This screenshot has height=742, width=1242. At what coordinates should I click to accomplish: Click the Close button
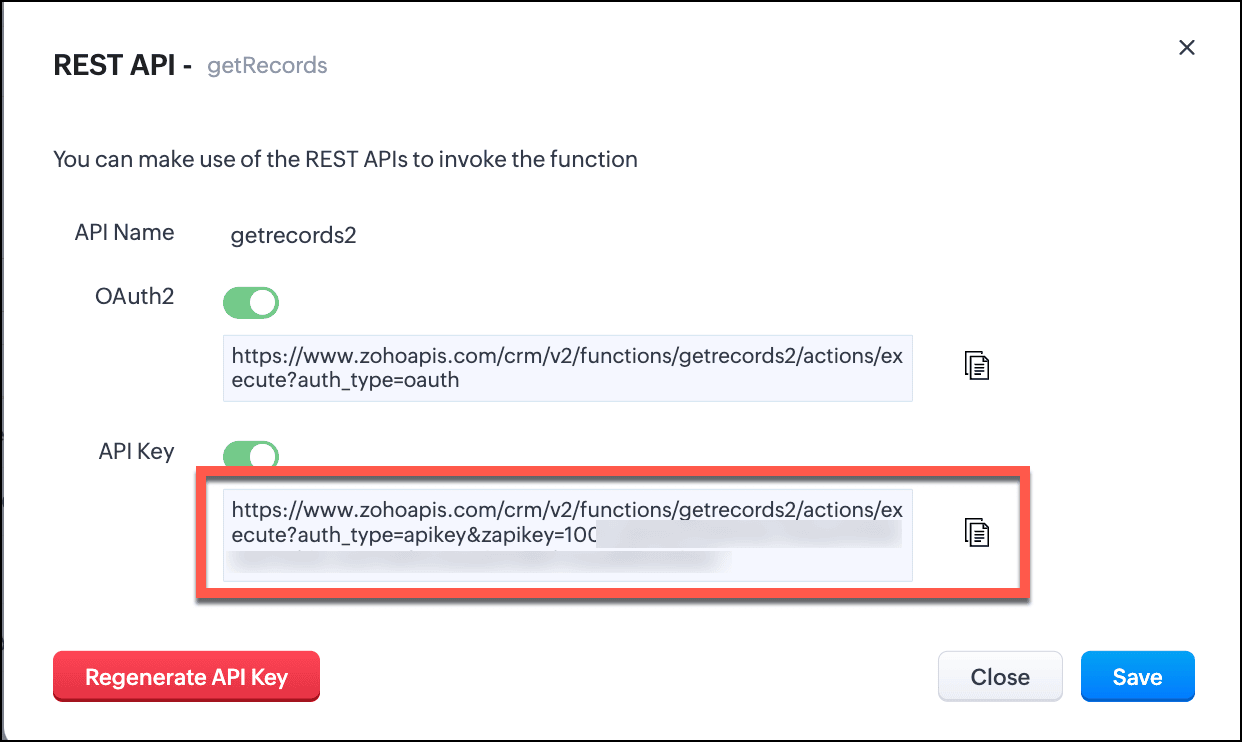(1000, 677)
